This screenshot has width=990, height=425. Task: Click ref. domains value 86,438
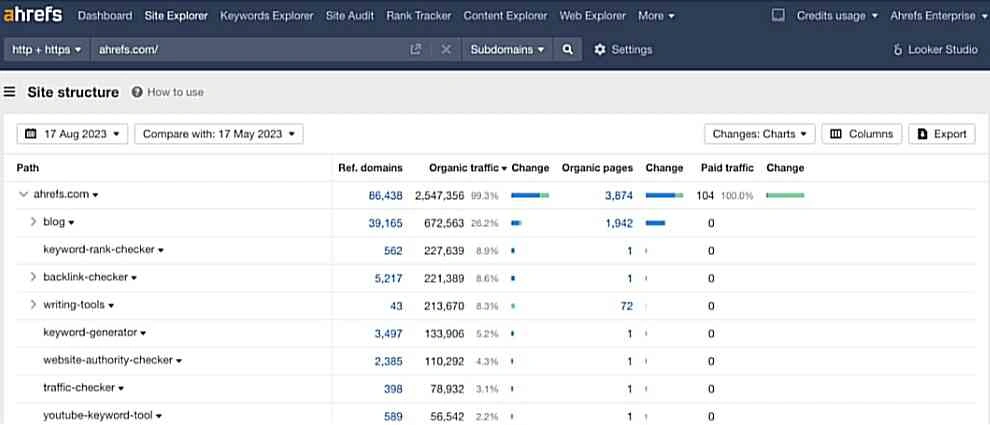point(386,196)
